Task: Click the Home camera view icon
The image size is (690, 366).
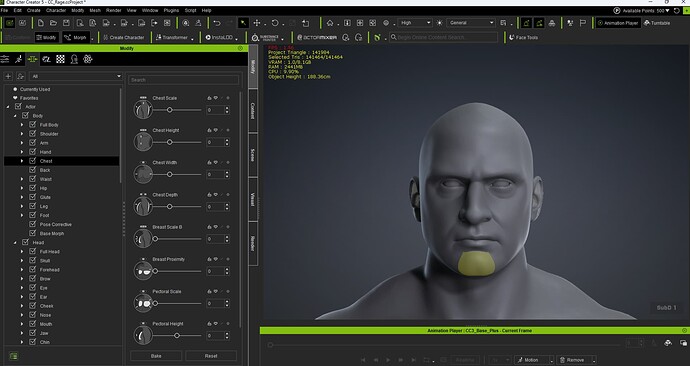Action: 330,23
